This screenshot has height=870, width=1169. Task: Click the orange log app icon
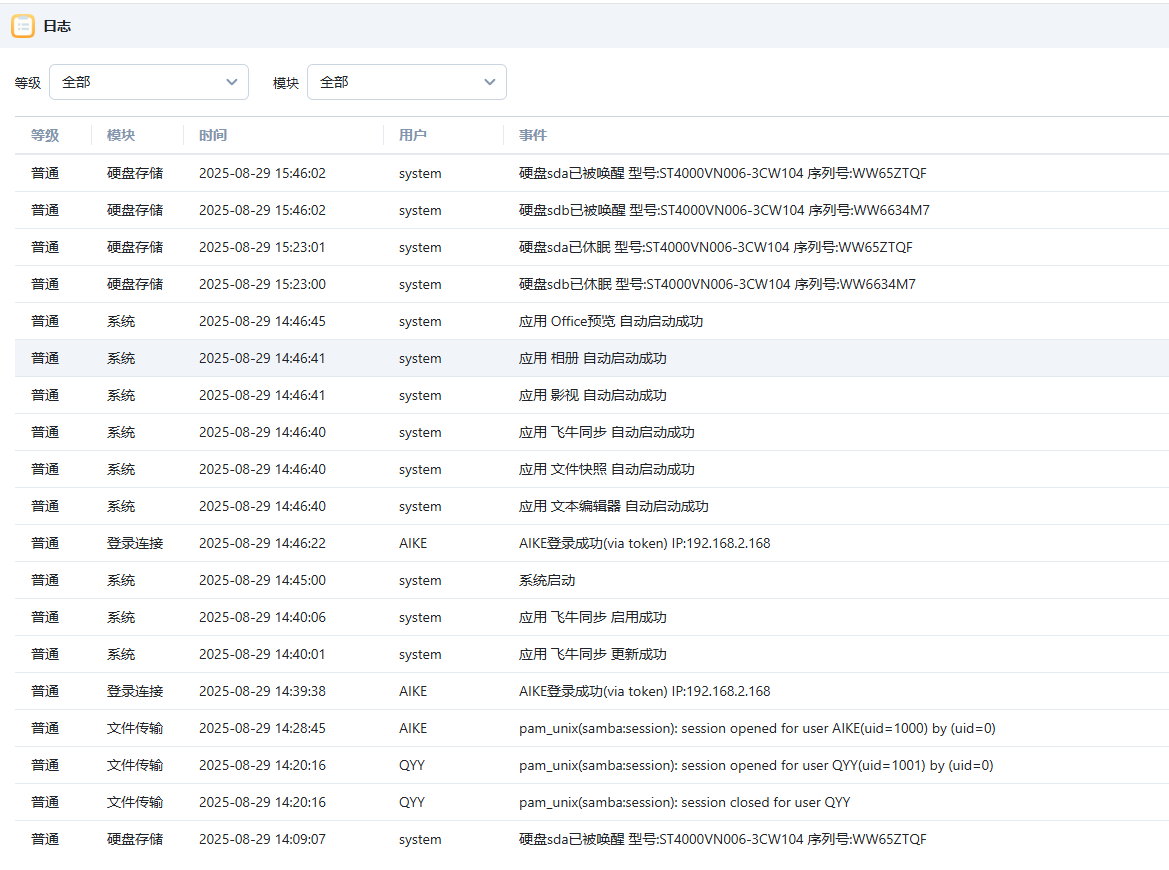[23, 26]
